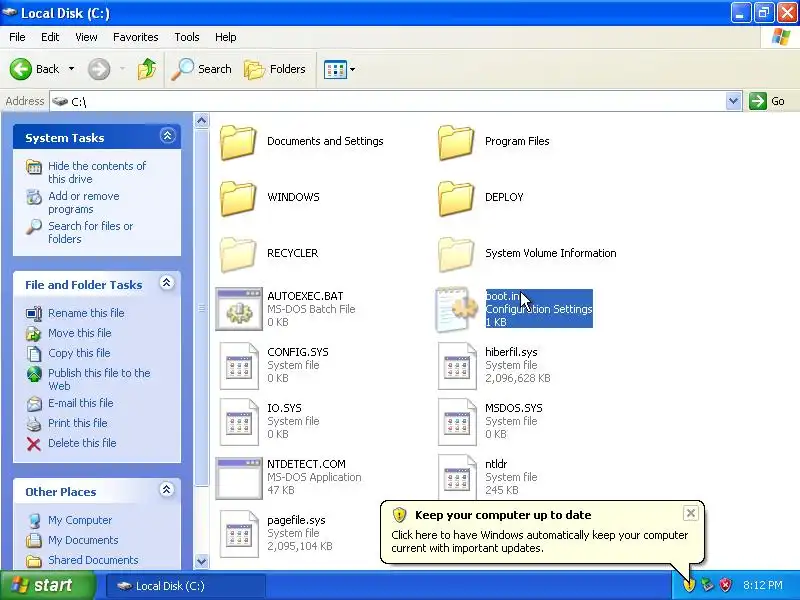800x600 pixels.
Task: Select the NTDETECT.COM file icon
Action: coord(239,478)
